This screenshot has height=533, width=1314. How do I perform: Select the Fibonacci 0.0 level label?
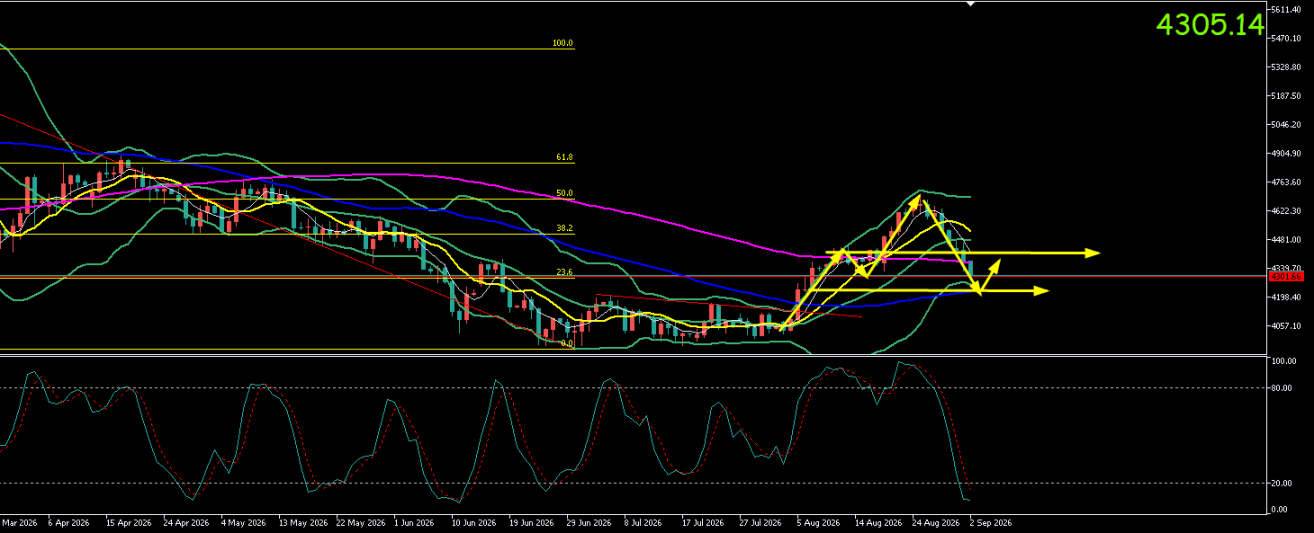click(x=566, y=343)
